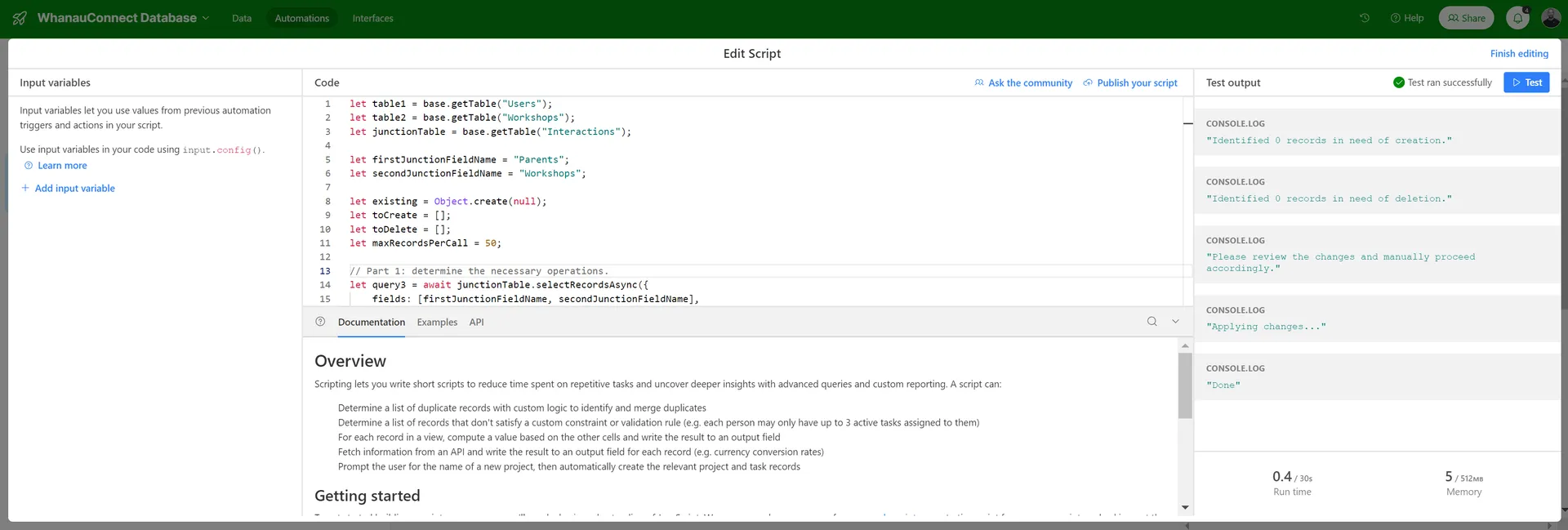Click the Learn more info icon
Image resolution: width=1568 pixels, height=530 pixels.
(x=29, y=166)
